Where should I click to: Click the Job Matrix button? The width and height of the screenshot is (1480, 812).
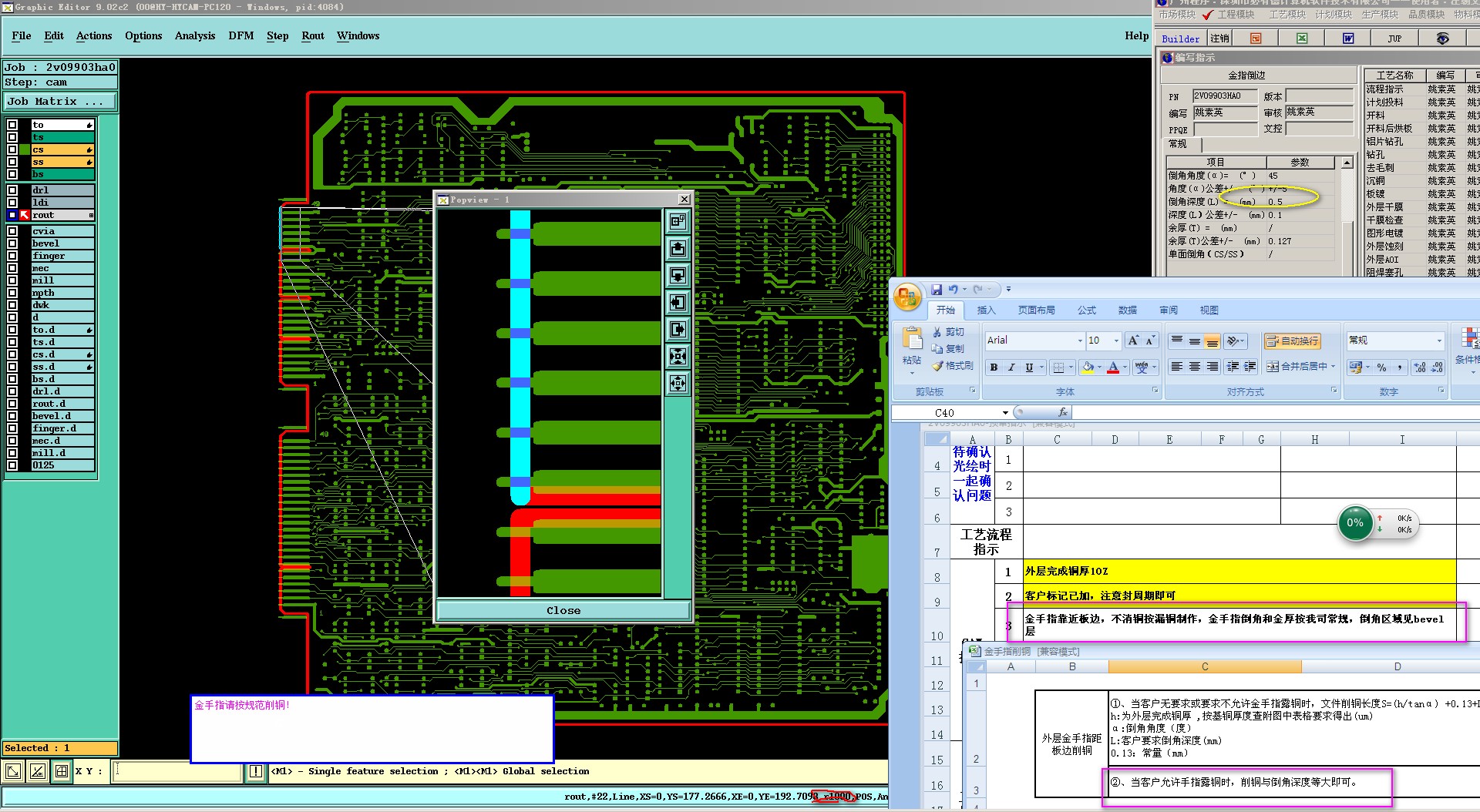60,101
